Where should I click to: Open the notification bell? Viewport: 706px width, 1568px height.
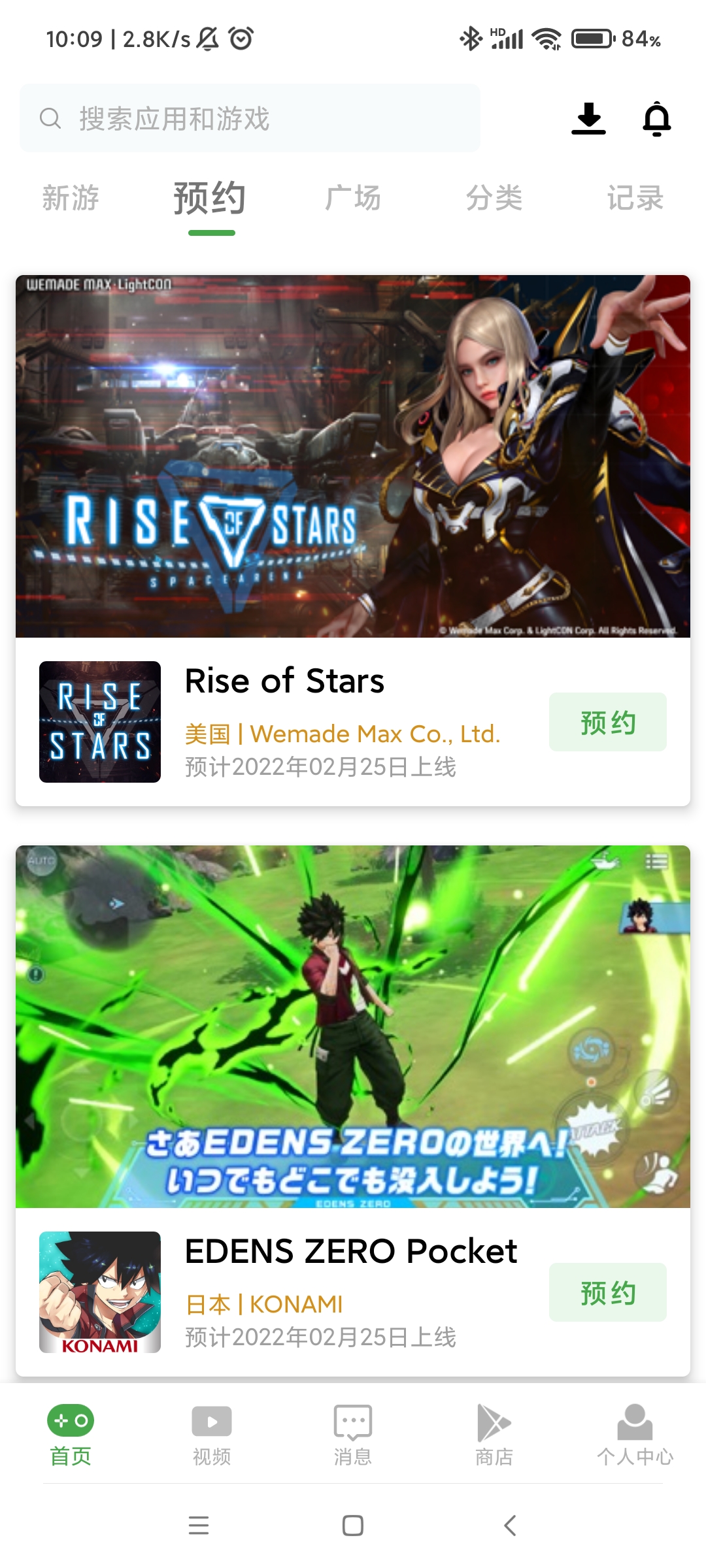(x=657, y=119)
